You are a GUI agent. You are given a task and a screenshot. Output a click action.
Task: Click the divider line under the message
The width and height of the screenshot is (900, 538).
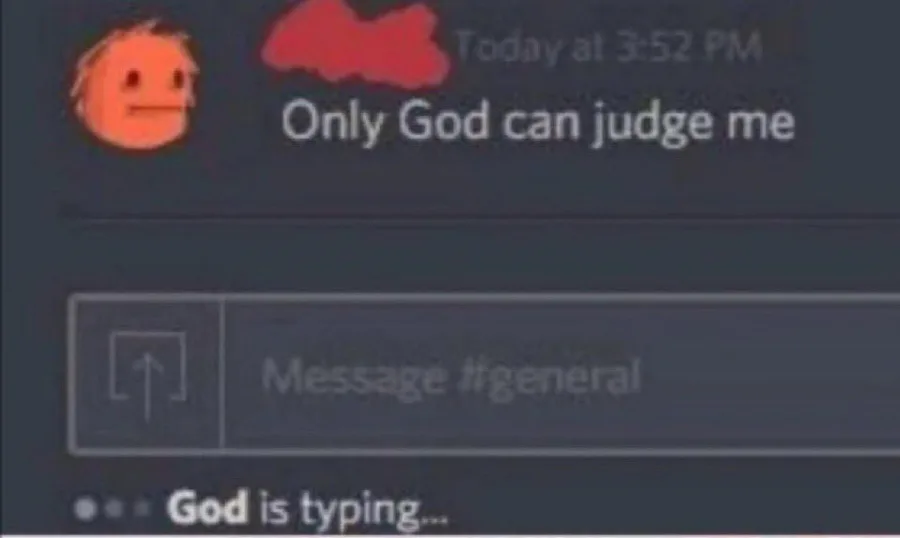pyautogui.click(x=481, y=216)
